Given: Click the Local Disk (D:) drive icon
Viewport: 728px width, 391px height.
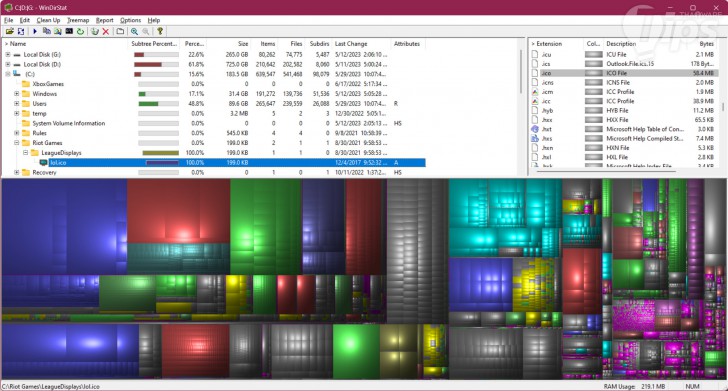Looking at the screenshot, I should tap(17, 65).
